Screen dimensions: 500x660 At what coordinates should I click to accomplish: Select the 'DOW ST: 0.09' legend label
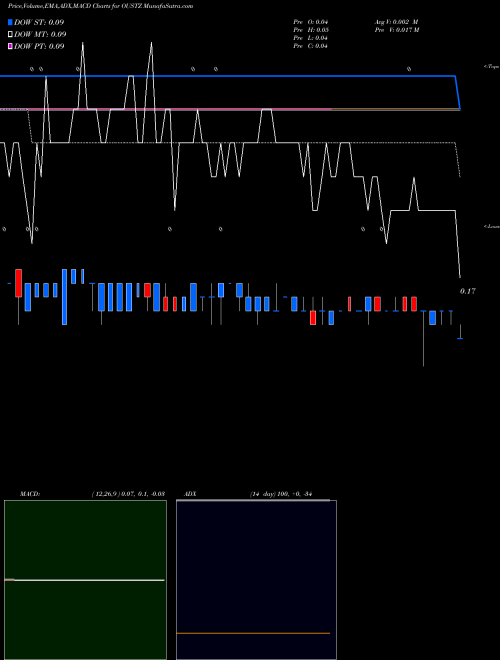[39, 22]
